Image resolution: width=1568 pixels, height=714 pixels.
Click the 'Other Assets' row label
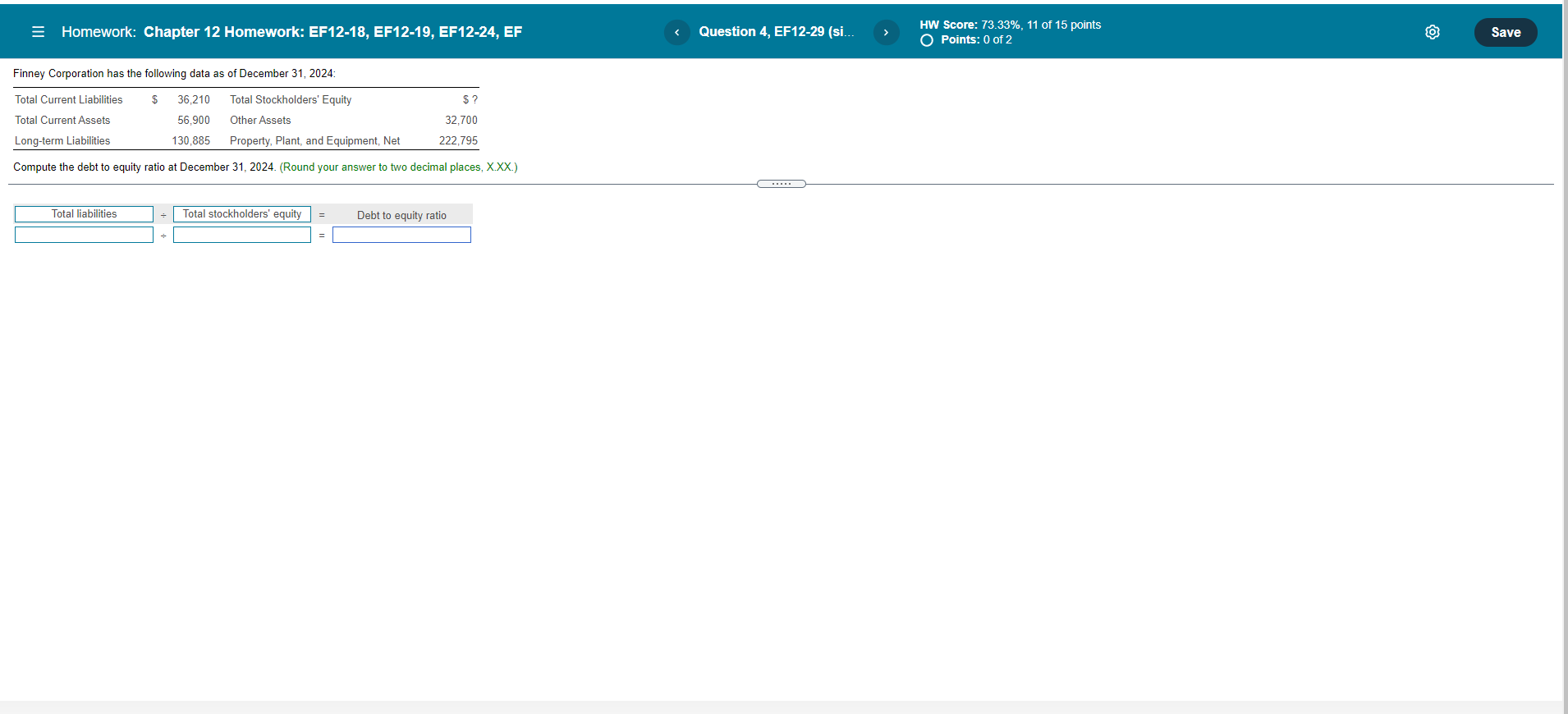point(260,120)
